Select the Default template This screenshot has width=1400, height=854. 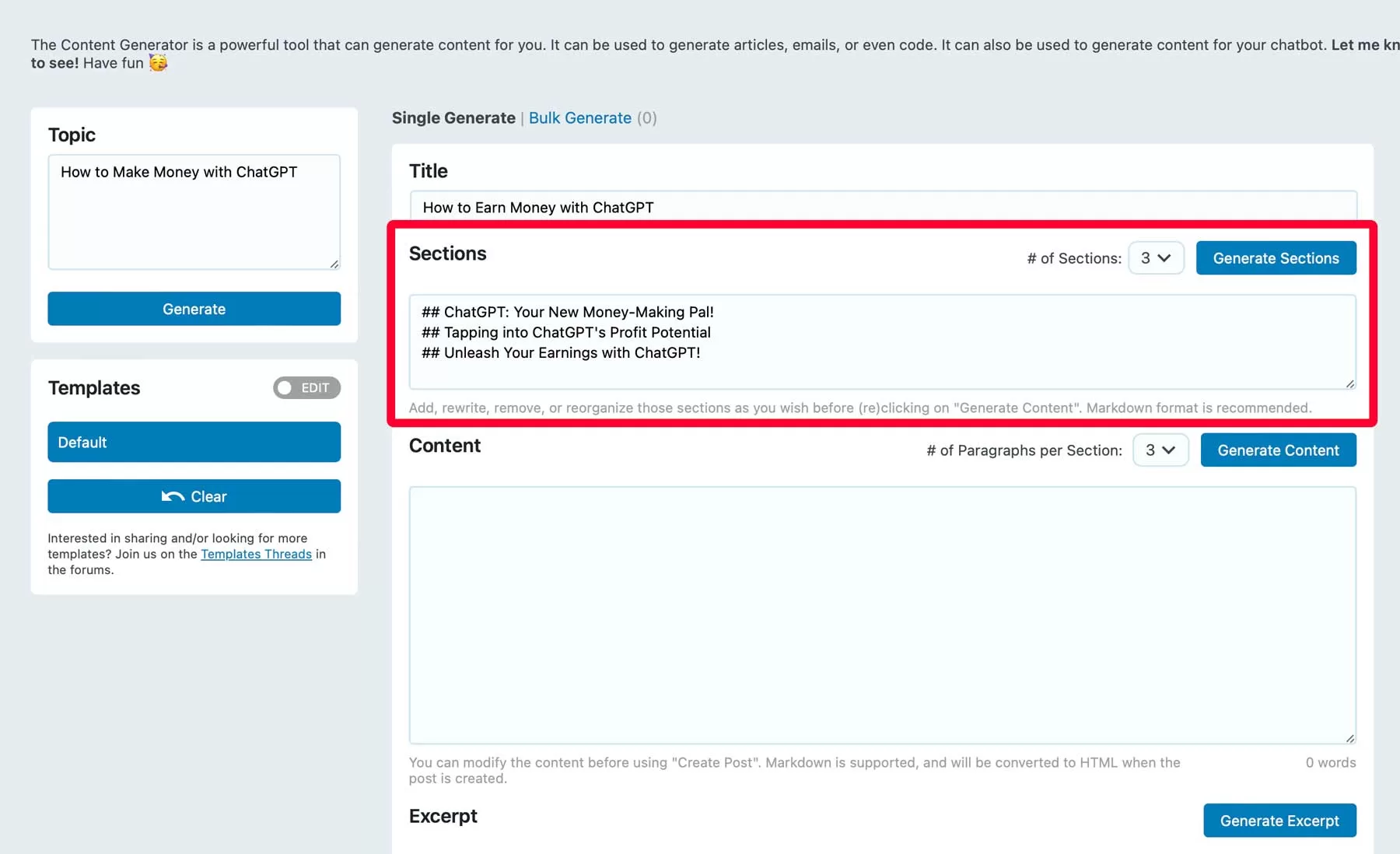click(194, 442)
